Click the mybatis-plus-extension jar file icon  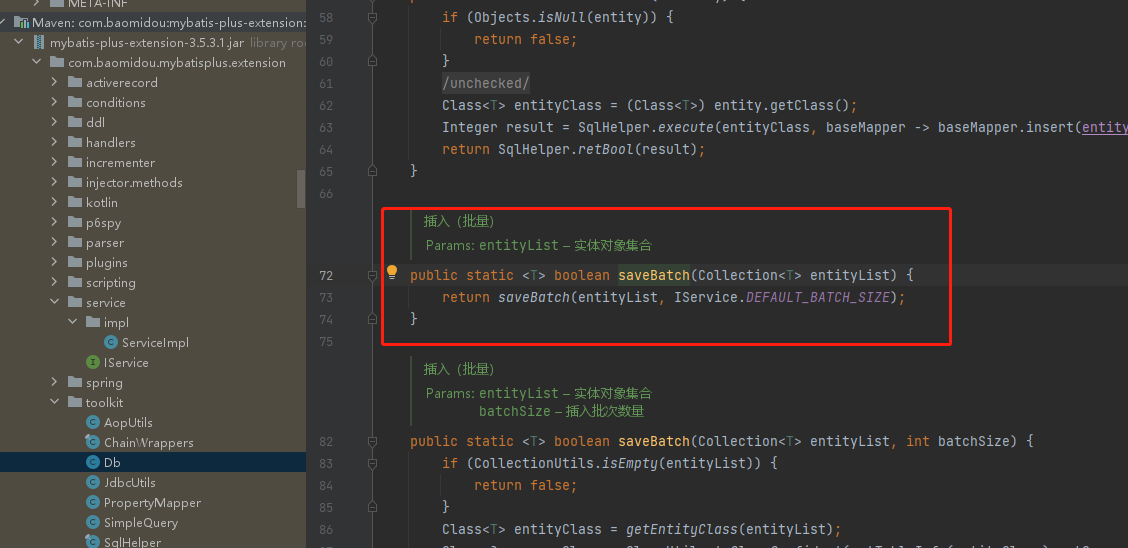pos(39,42)
